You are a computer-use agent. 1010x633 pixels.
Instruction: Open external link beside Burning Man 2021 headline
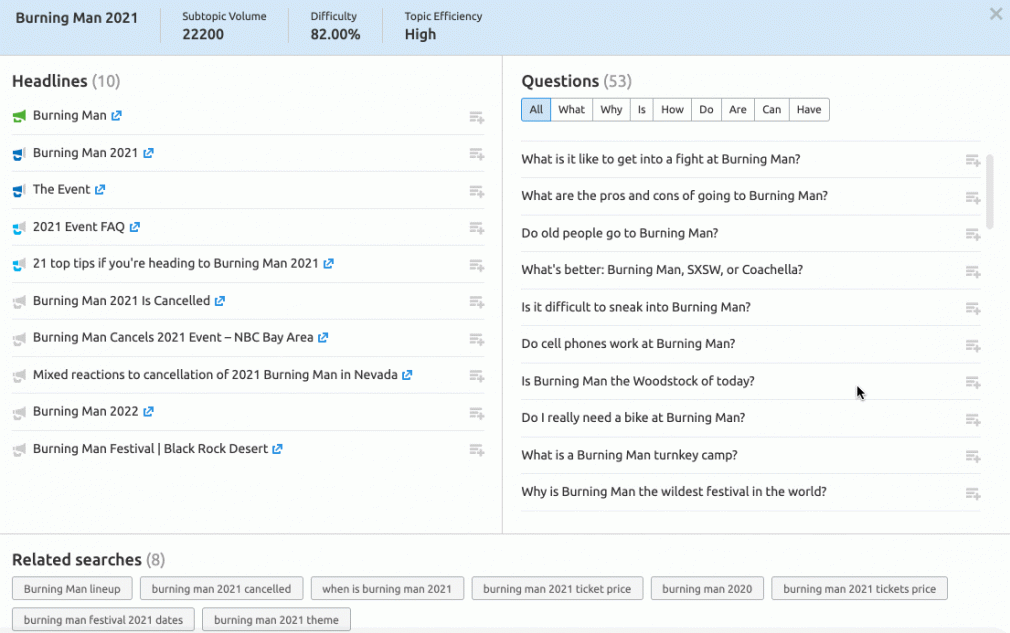click(x=148, y=153)
